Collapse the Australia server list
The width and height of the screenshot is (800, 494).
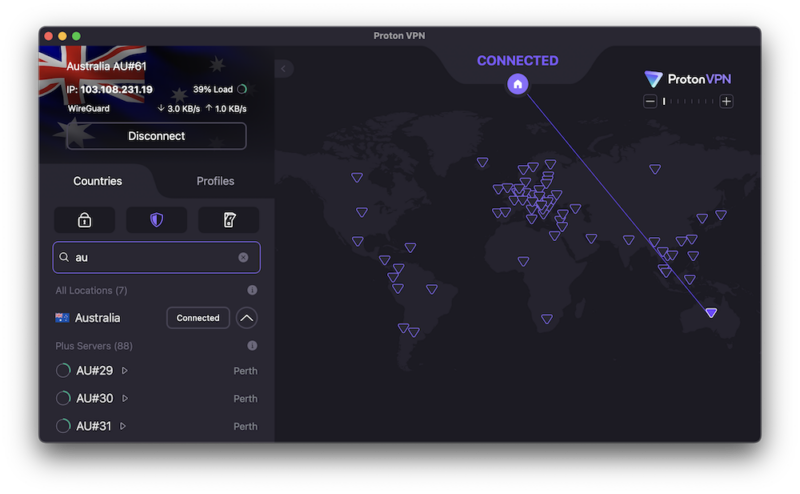point(246,318)
